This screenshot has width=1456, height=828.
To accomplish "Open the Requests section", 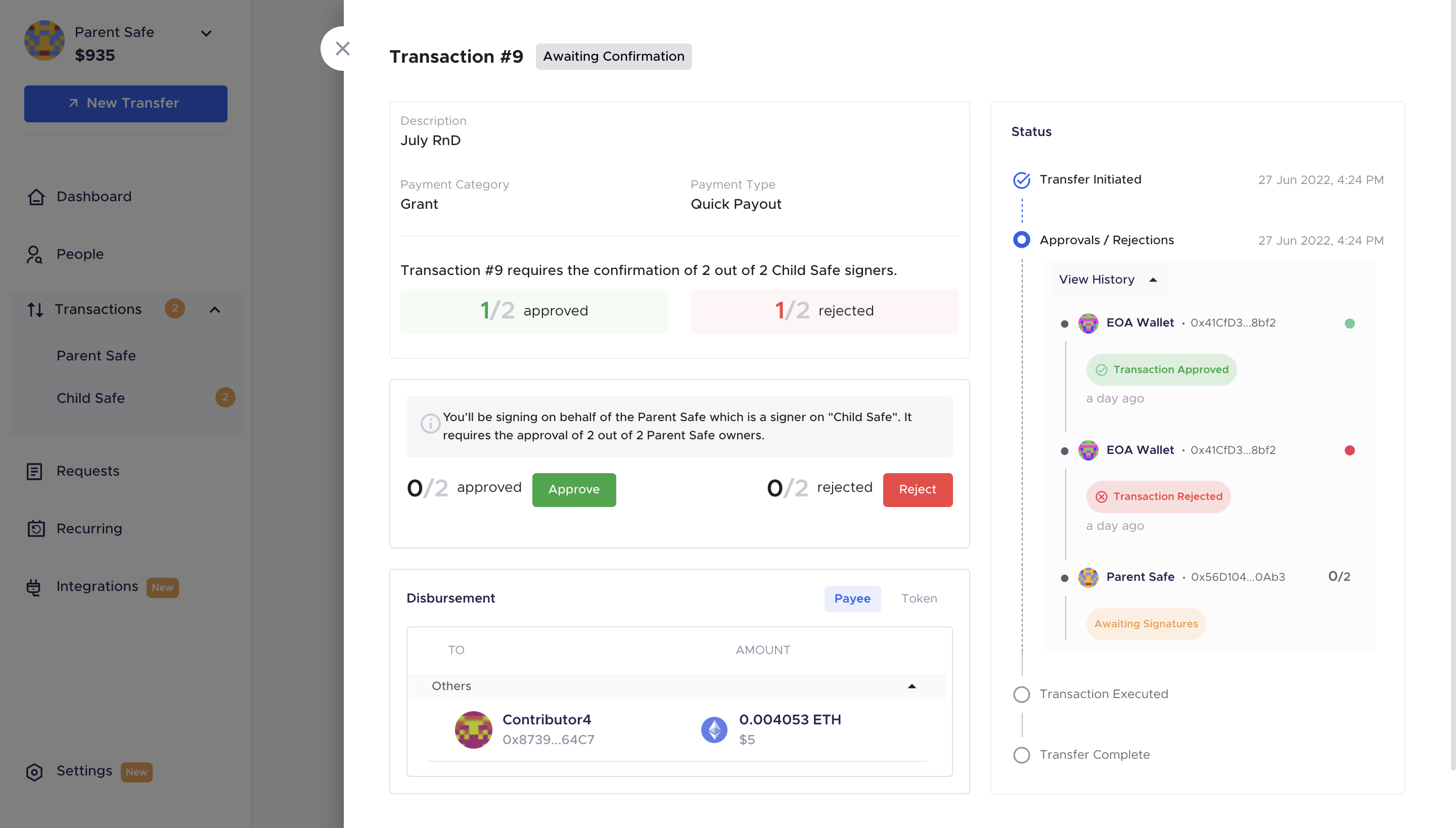I will (87, 472).
